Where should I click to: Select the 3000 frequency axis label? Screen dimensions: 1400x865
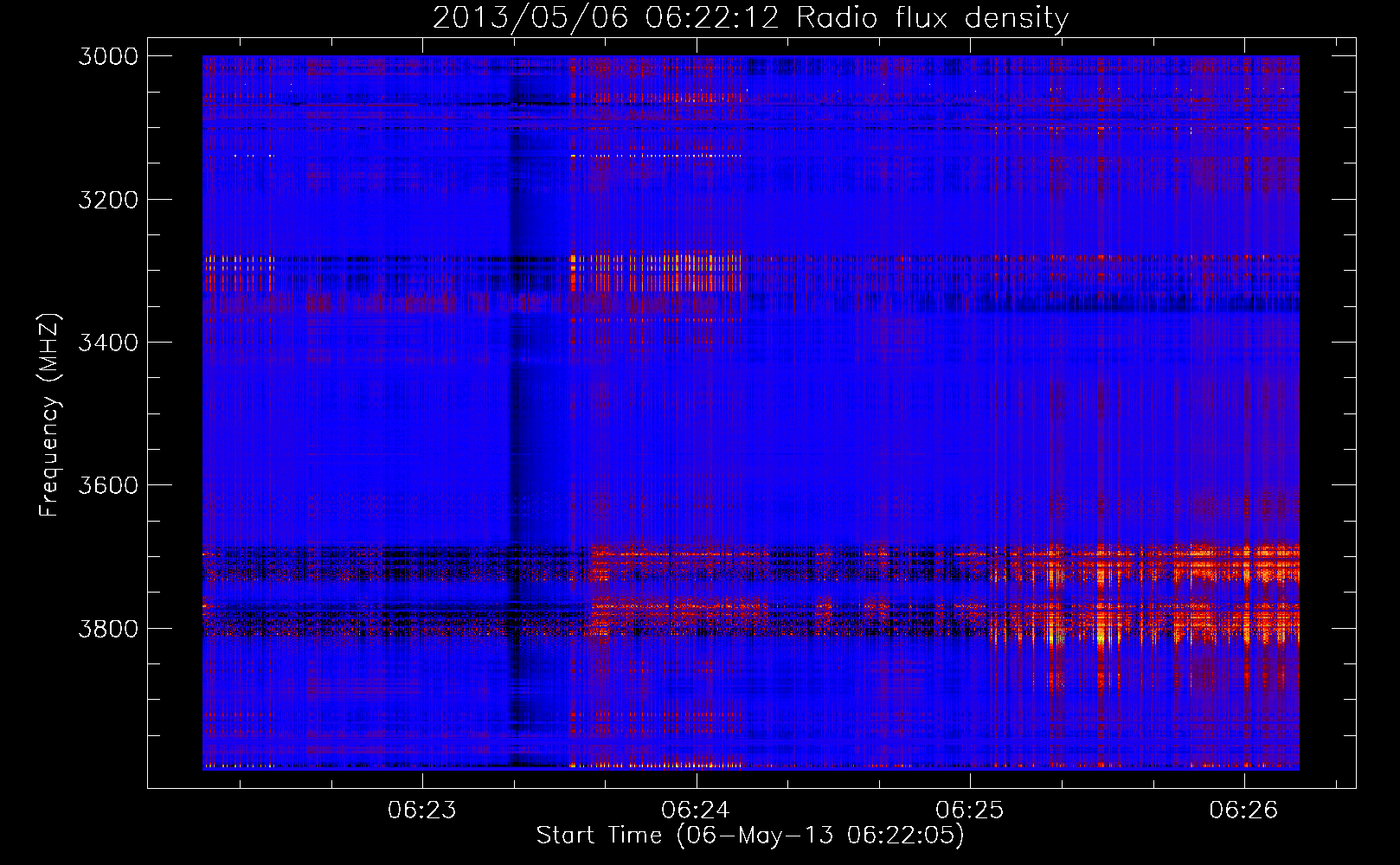point(108,56)
